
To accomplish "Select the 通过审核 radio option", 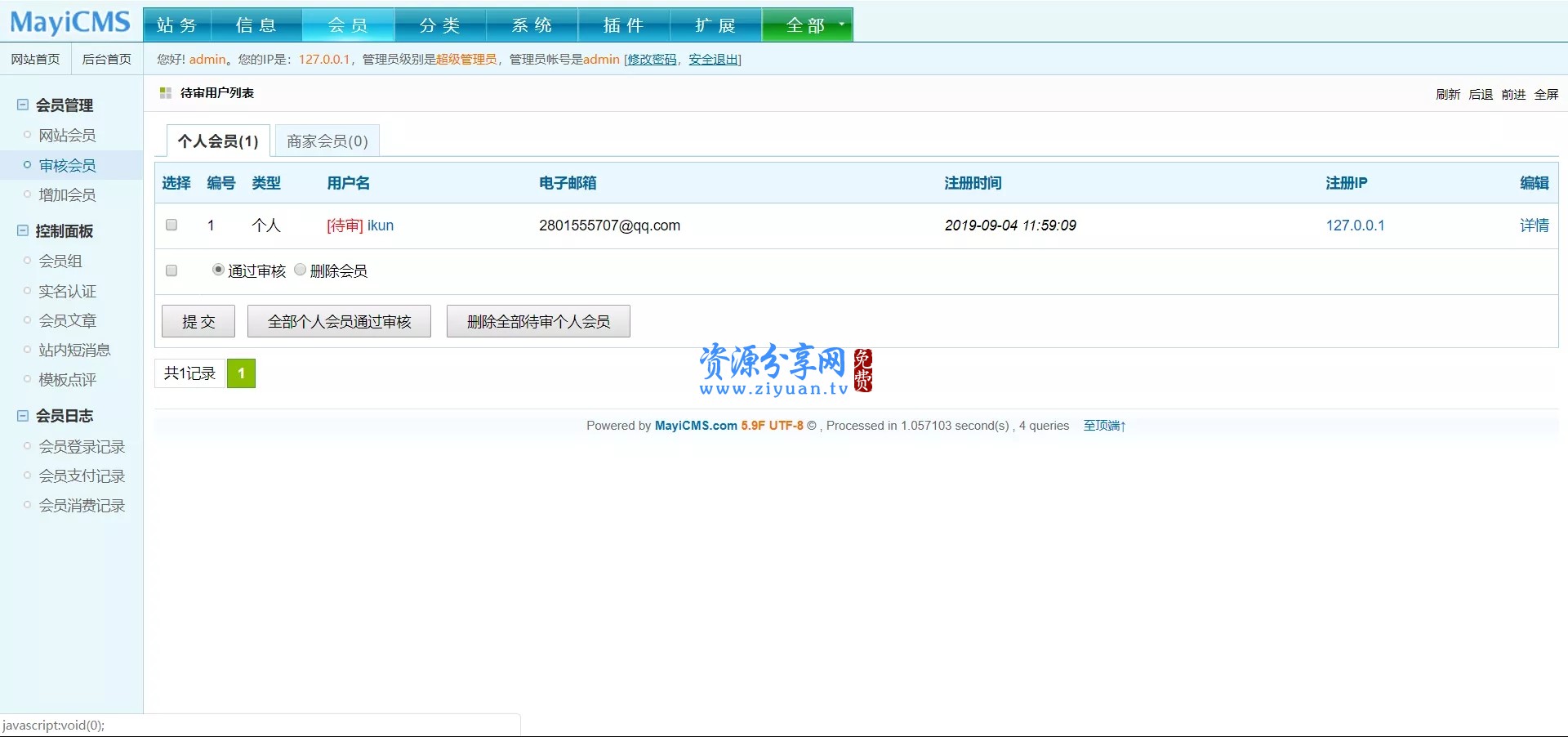I will click(218, 270).
